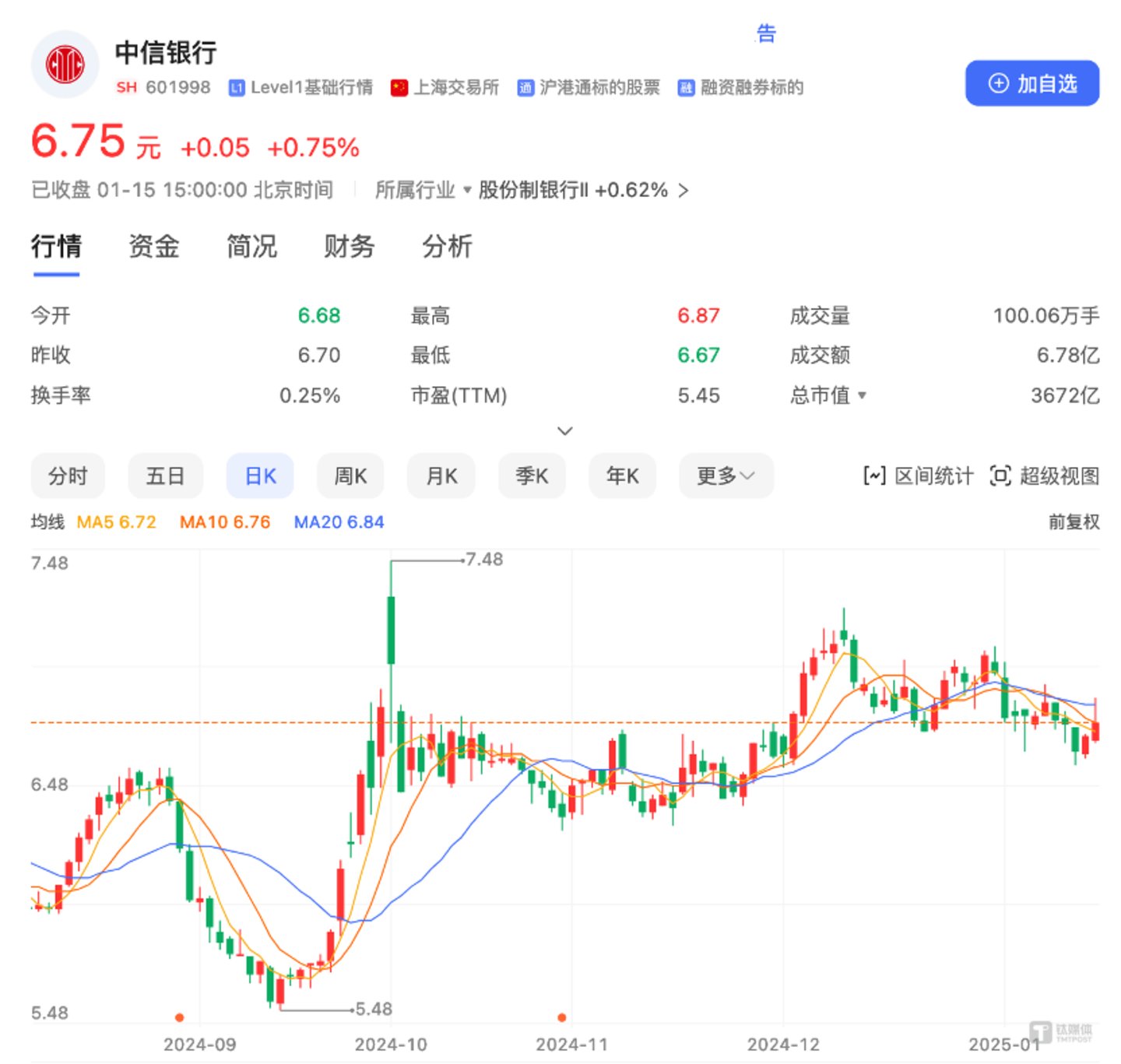Switch chart to 周K weekly candles
This screenshot has height=1064, width=1121.
tap(350, 476)
